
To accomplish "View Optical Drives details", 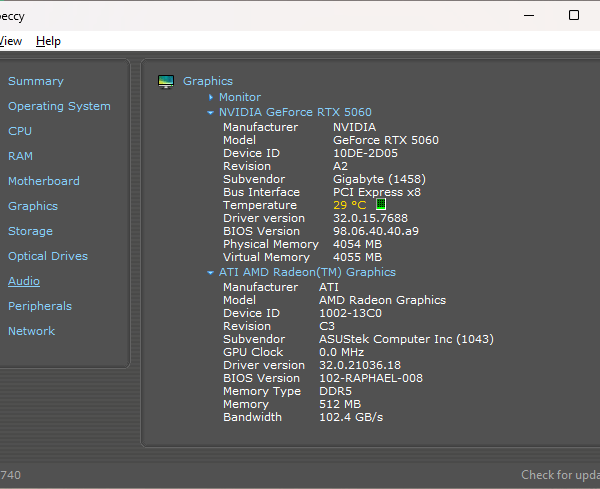I will [48, 256].
